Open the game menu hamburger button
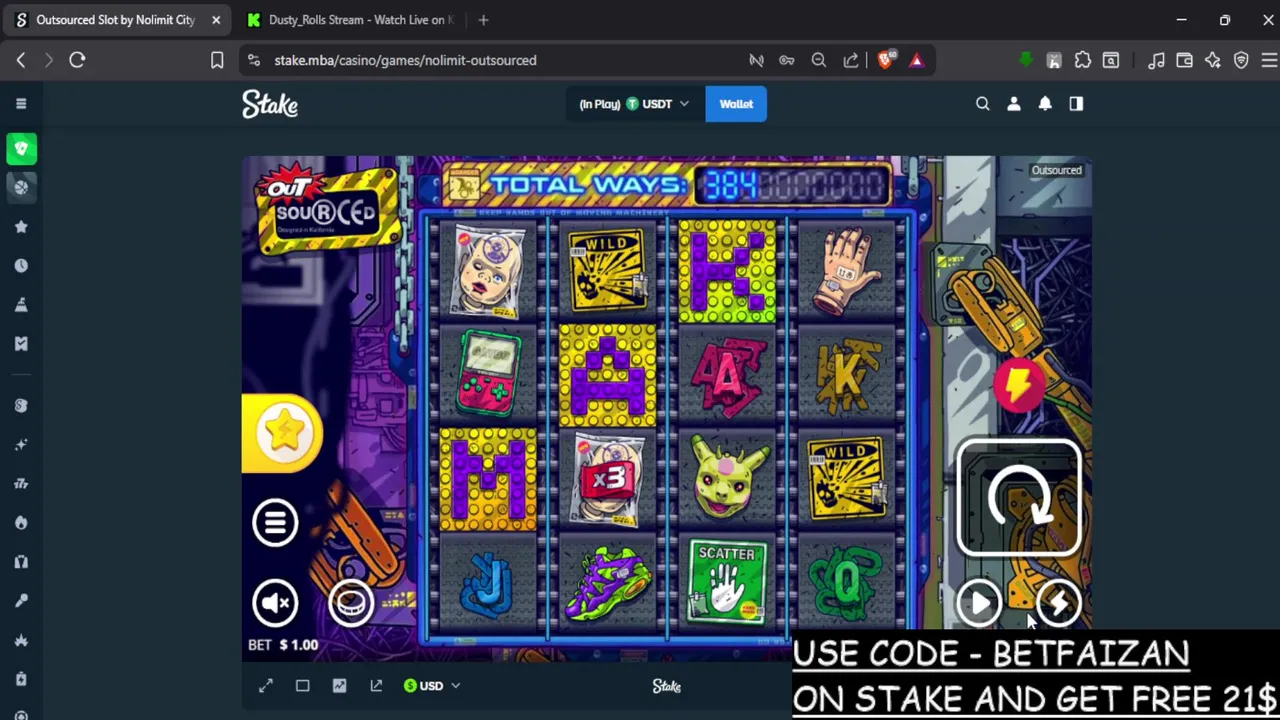Screen dimensions: 1280x720 (x=275, y=521)
